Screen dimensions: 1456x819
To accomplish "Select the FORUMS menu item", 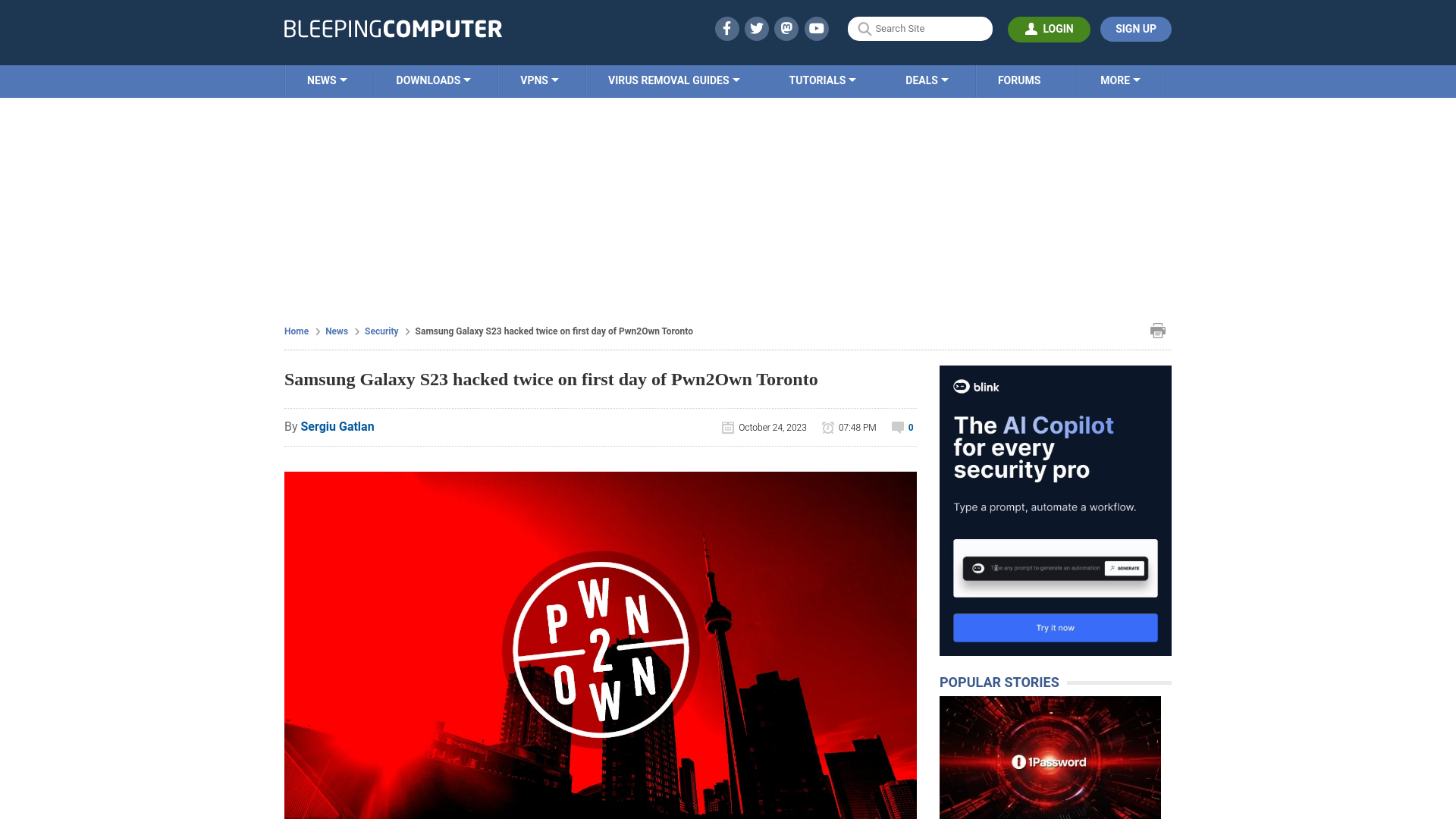I will click(1019, 80).
